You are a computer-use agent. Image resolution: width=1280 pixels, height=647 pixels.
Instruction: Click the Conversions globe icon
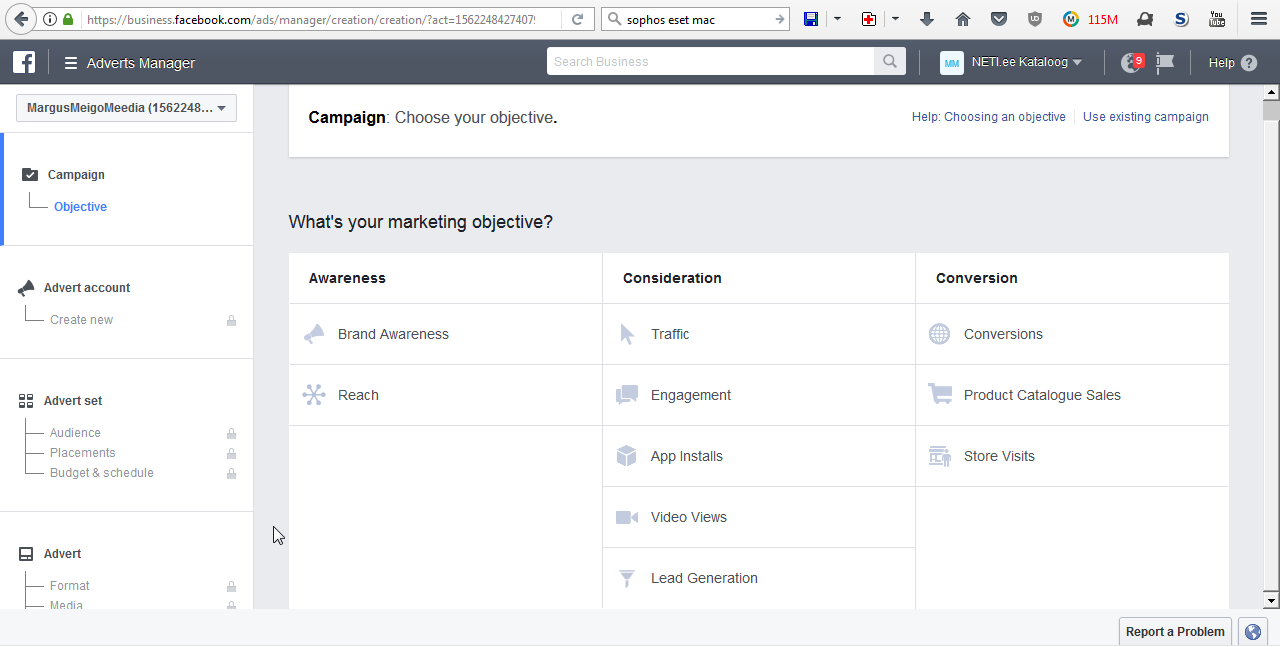coord(939,334)
